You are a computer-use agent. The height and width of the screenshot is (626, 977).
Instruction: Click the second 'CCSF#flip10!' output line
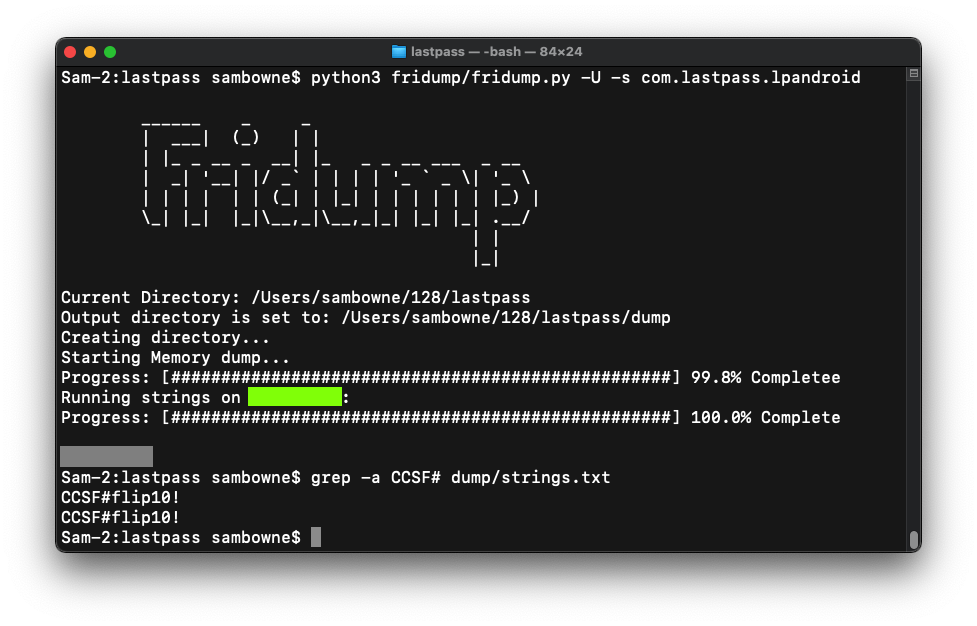(120, 518)
